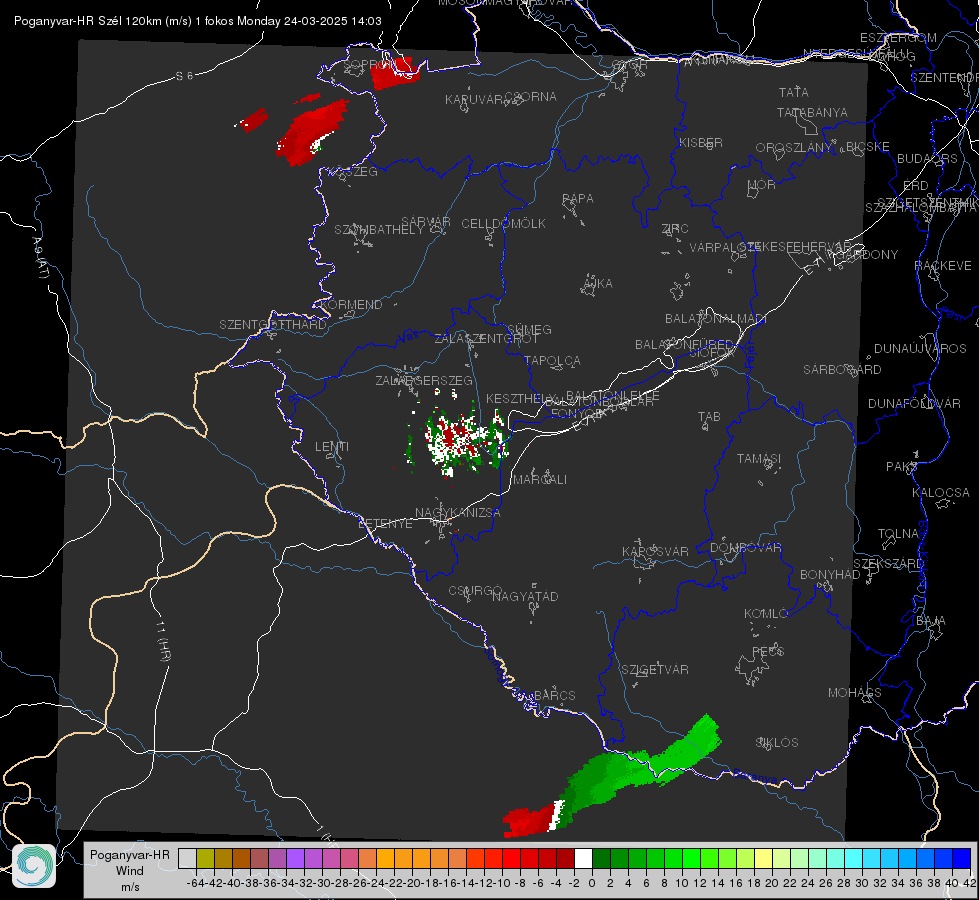
Task: Click the large red echo northwest of Kőszeg
Action: coord(313,131)
